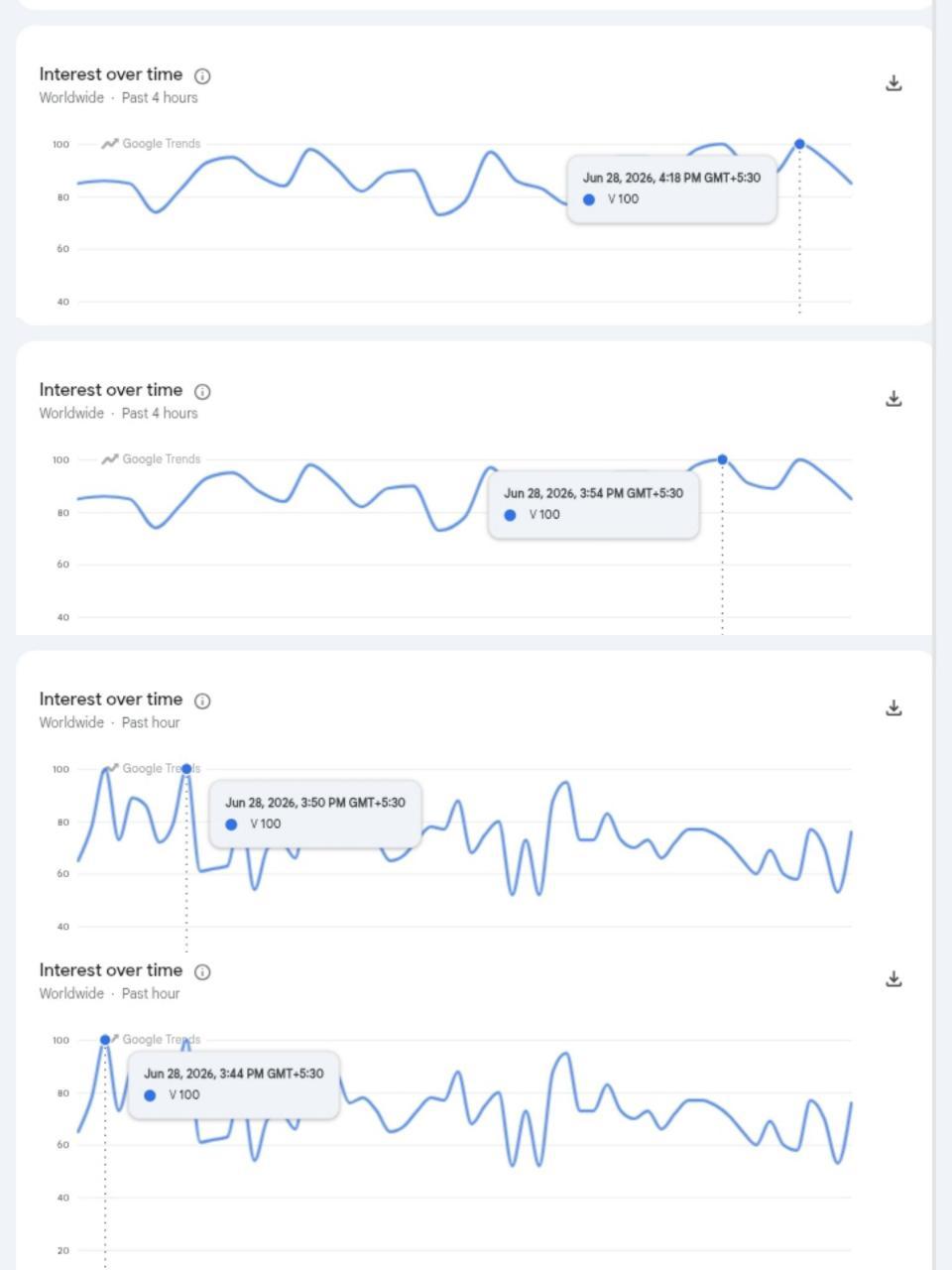Select the 3:44 PM data point marker

[105, 1040]
